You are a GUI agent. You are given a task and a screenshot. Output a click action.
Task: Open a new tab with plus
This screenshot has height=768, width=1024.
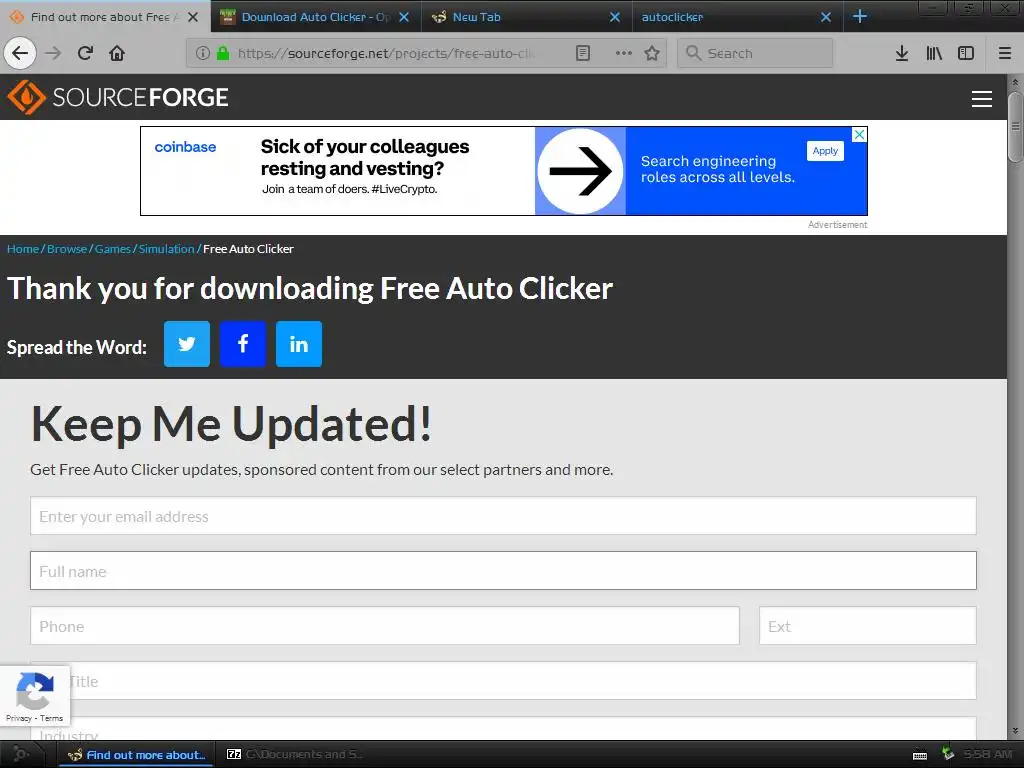(860, 16)
